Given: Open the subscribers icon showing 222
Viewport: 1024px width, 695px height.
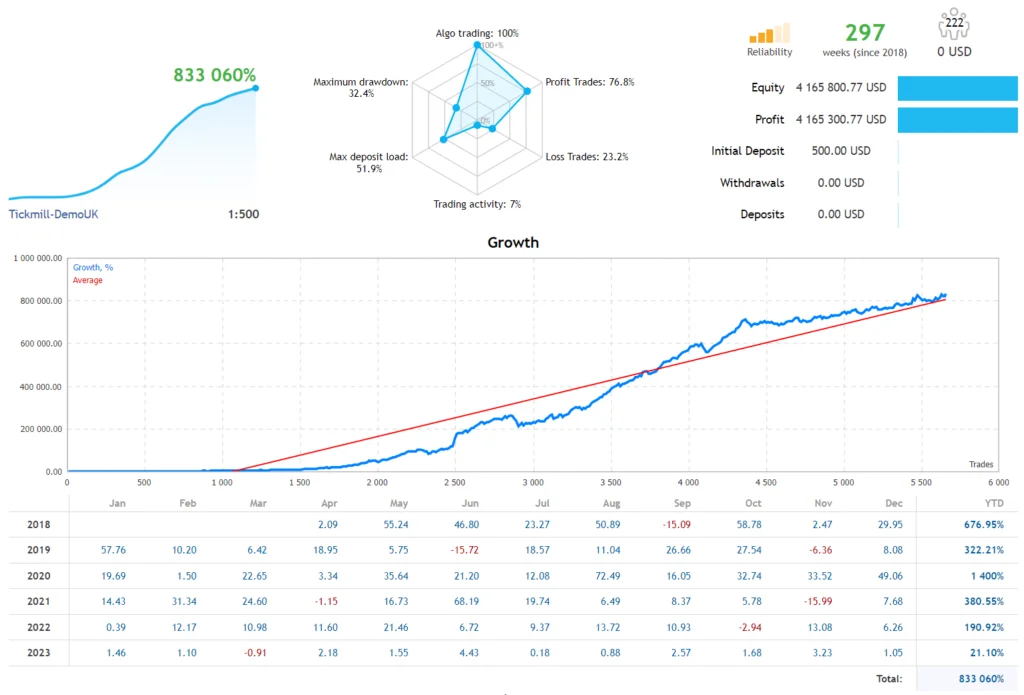Looking at the screenshot, I should click(x=954, y=22).
